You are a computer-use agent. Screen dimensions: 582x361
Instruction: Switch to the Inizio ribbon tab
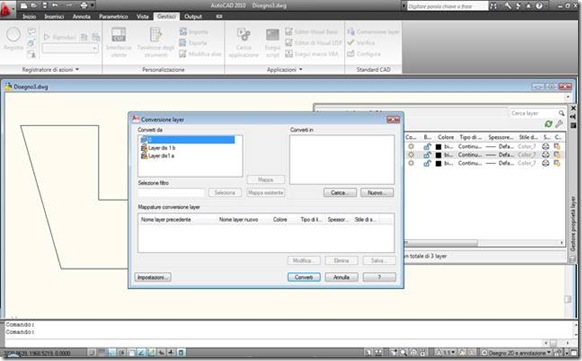(x=29, y=16)
